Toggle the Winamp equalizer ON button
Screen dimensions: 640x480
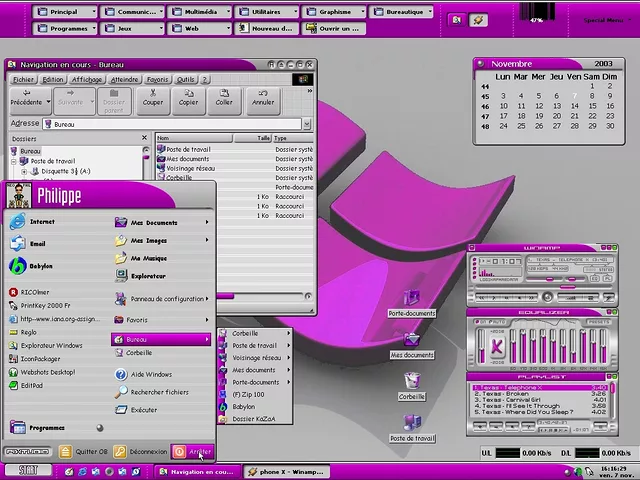[478, 322]
